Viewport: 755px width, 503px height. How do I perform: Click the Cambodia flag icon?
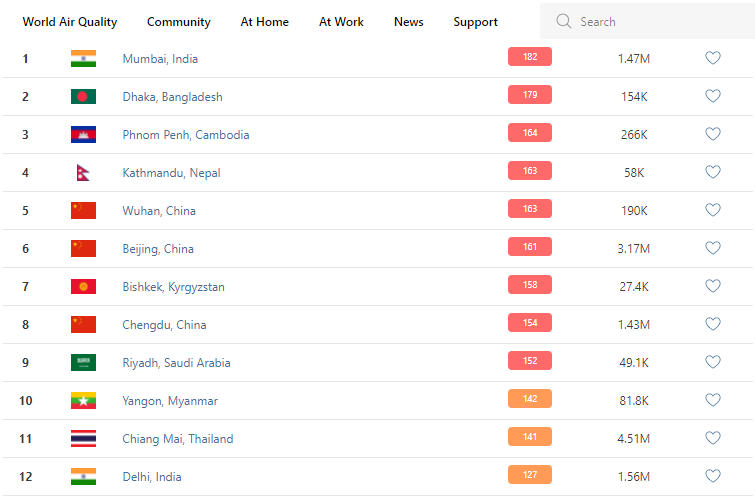[83, 135]
